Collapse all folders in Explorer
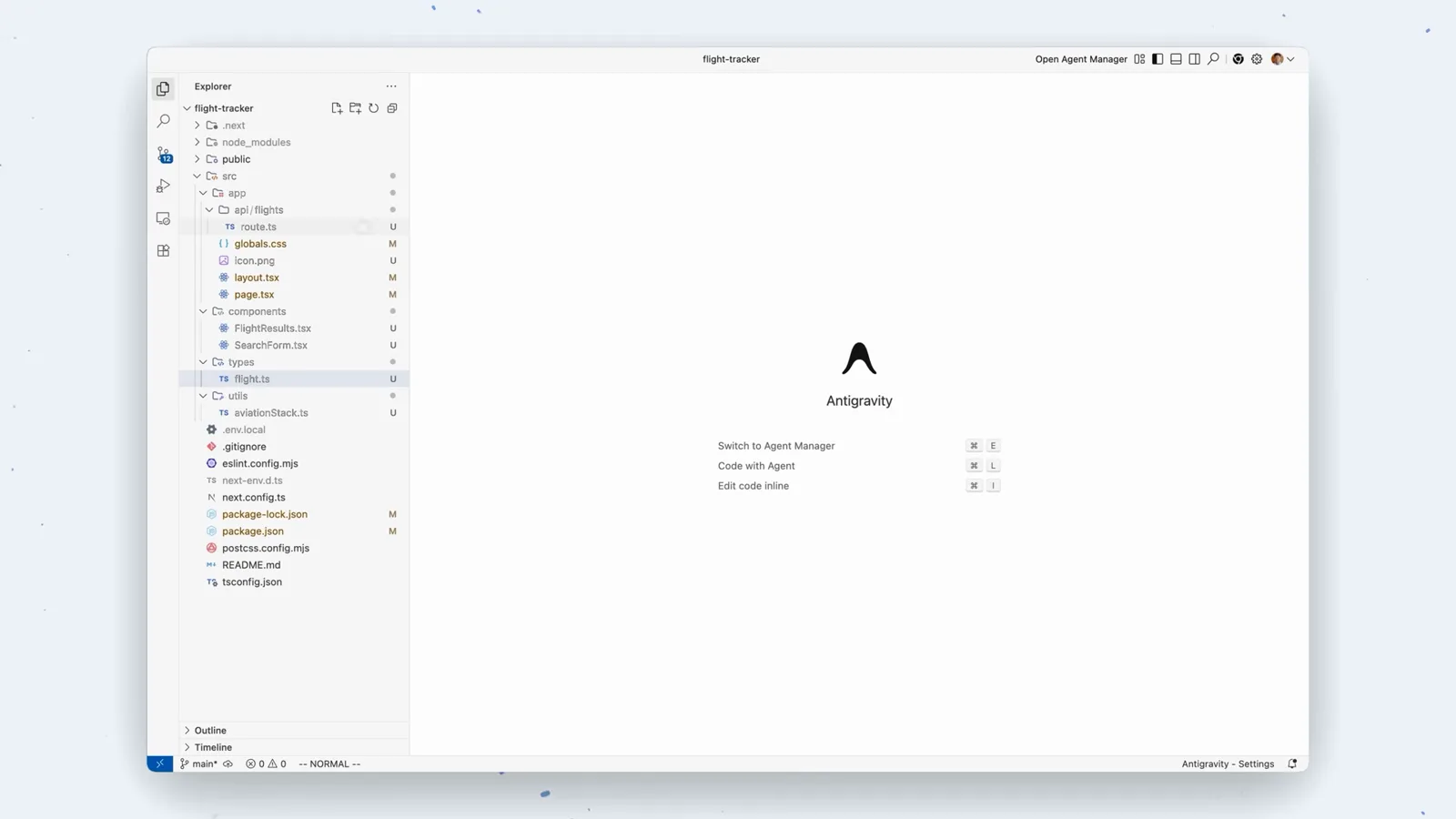1456x819 pixels. [392, 108]
